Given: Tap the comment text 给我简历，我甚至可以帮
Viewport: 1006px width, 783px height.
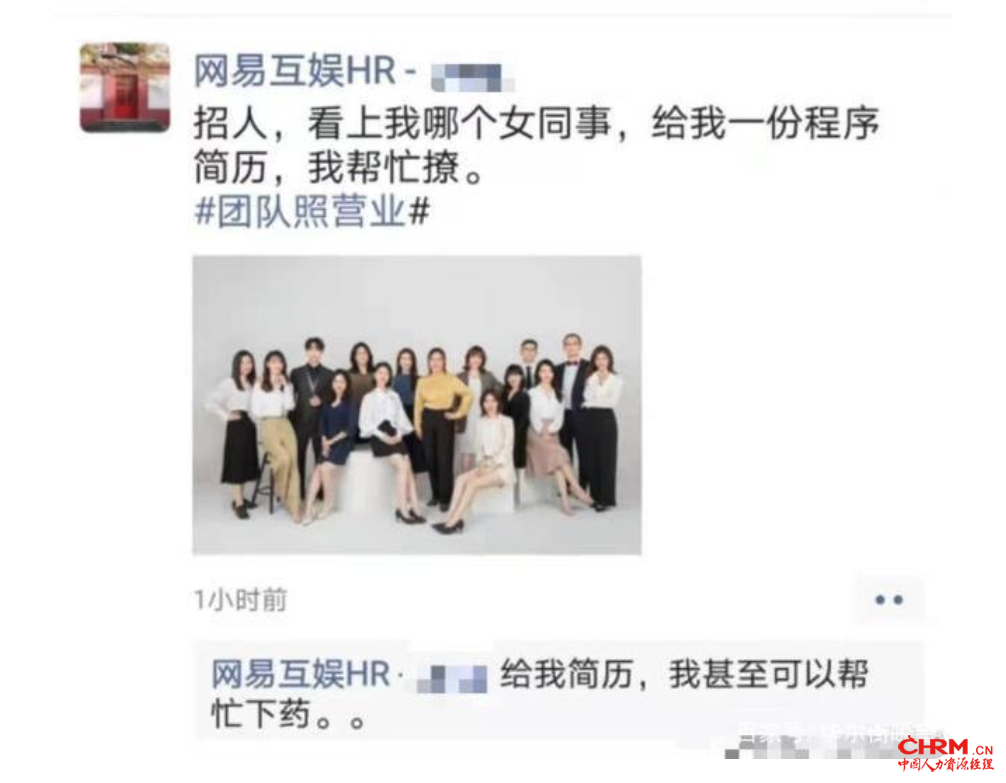Looking at the screenshot, I should coord(684,675).
